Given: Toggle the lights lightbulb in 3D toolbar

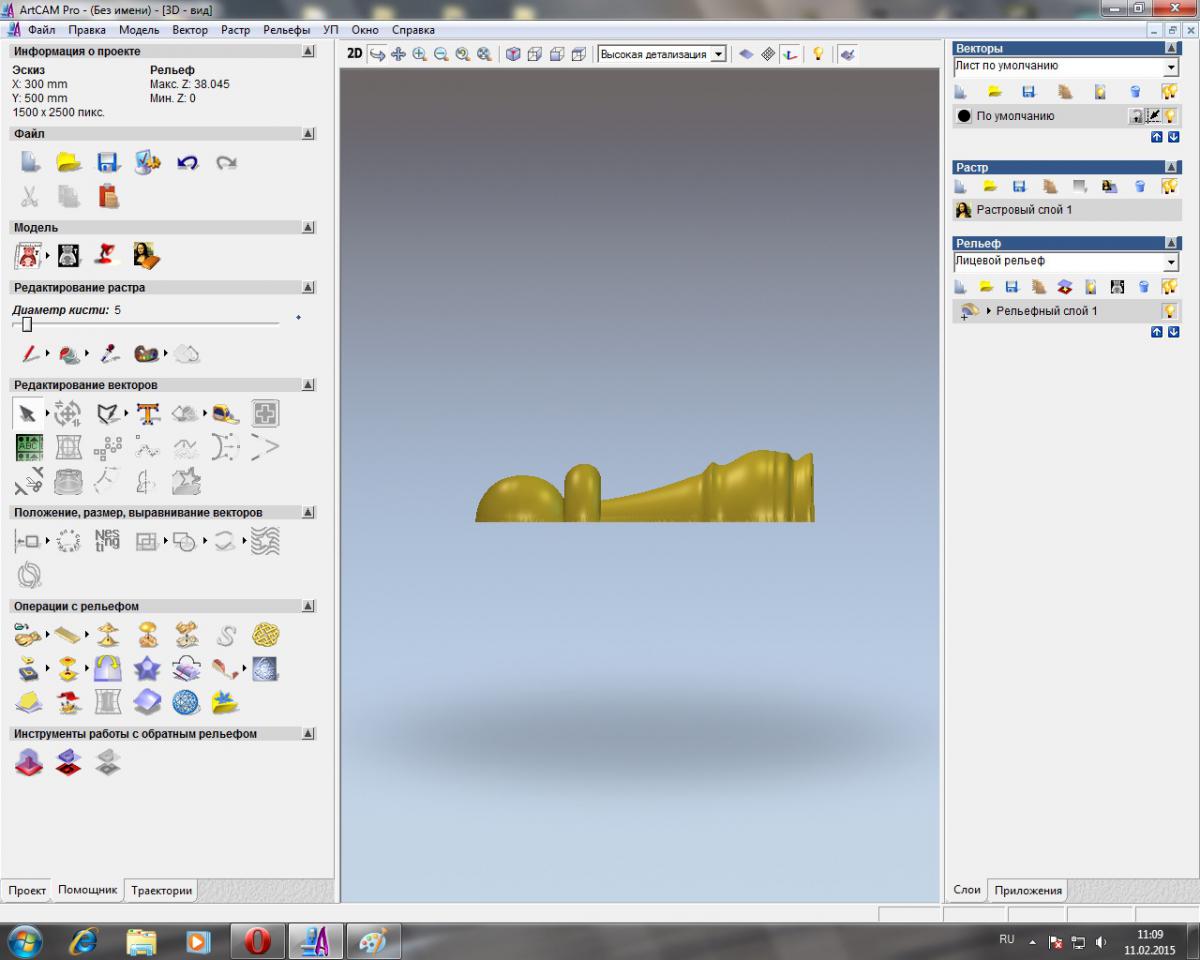Looking at the screenshot, I should tap(817, 54).
